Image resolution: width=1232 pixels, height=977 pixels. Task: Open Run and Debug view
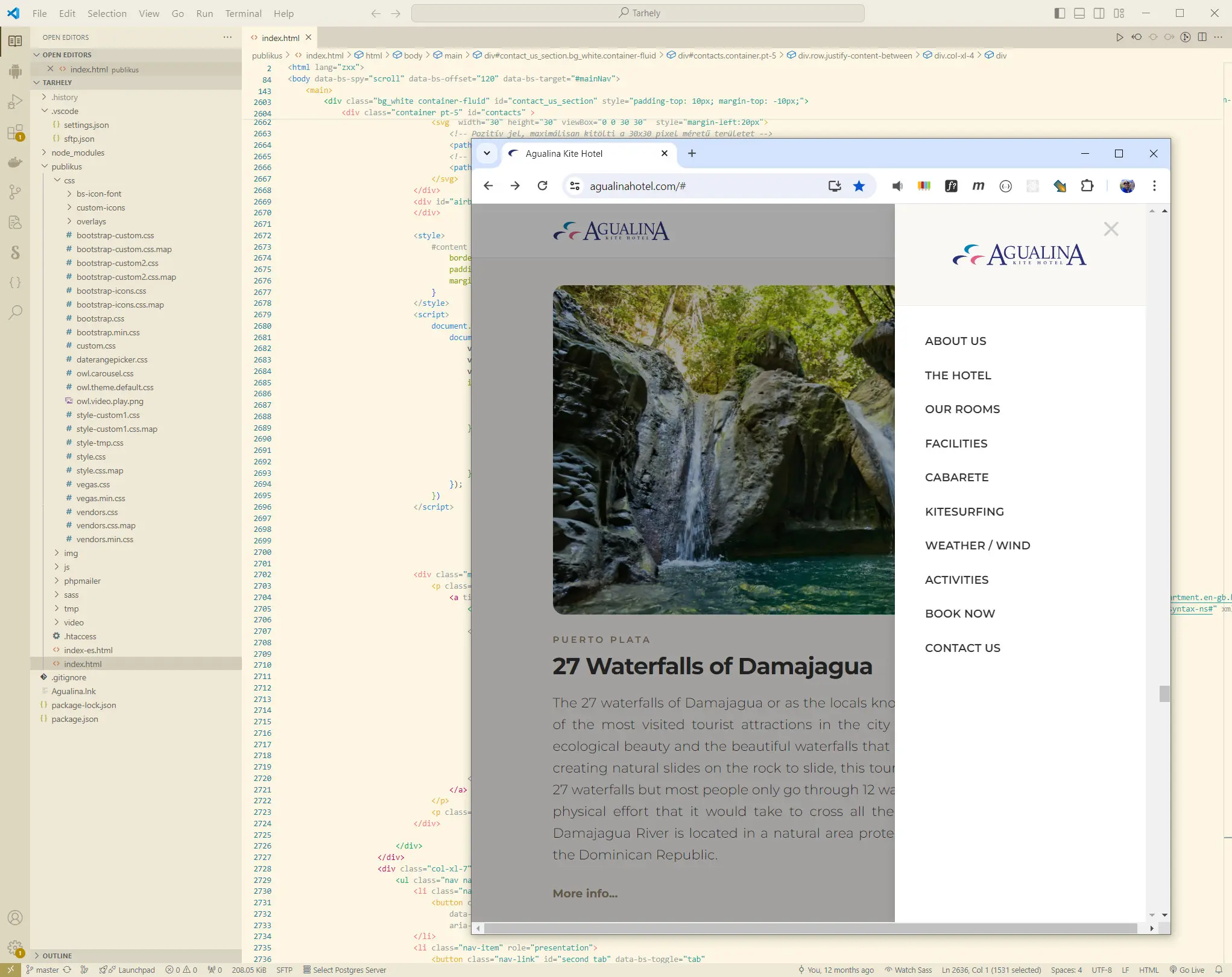tap(15, 101)
